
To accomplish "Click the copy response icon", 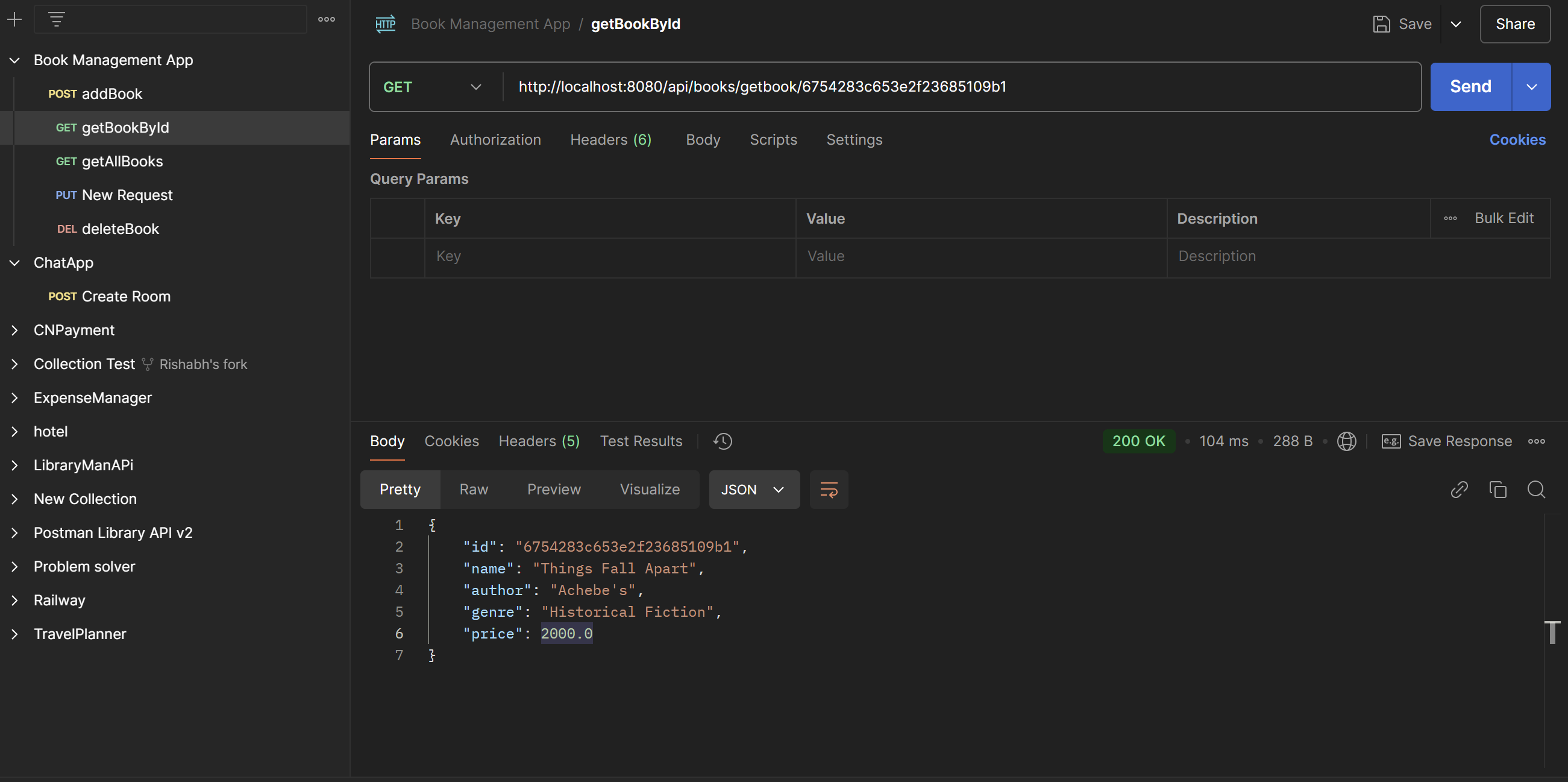I will click(1497, 490).
